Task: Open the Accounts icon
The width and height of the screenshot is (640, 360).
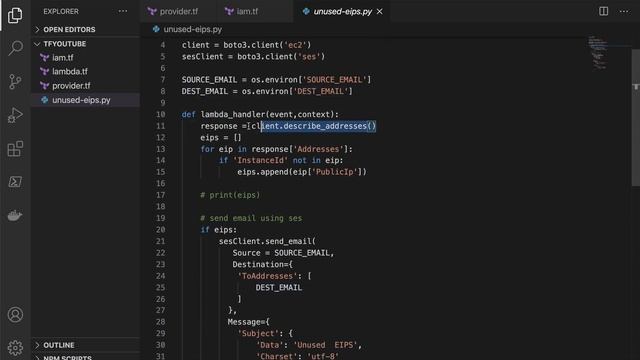Action: pos(15,315)
